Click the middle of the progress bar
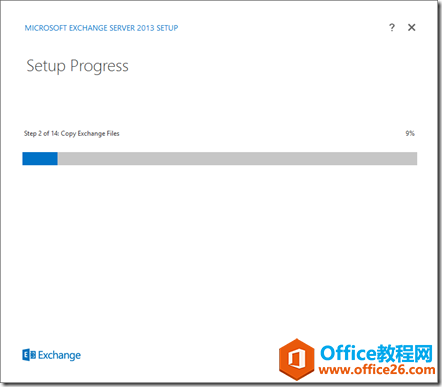442x387 pixels. coord(220,159)
